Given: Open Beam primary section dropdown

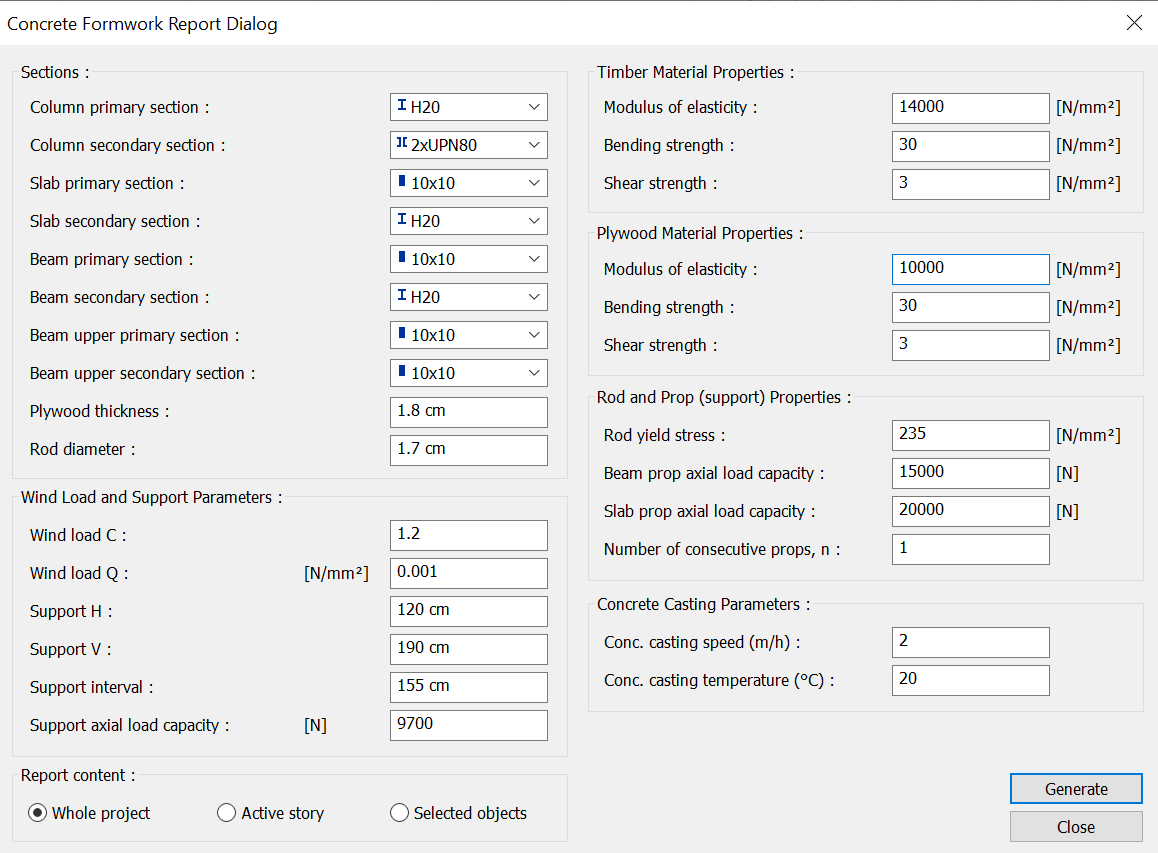Looking at the screenshot, I should pos(468,259).
